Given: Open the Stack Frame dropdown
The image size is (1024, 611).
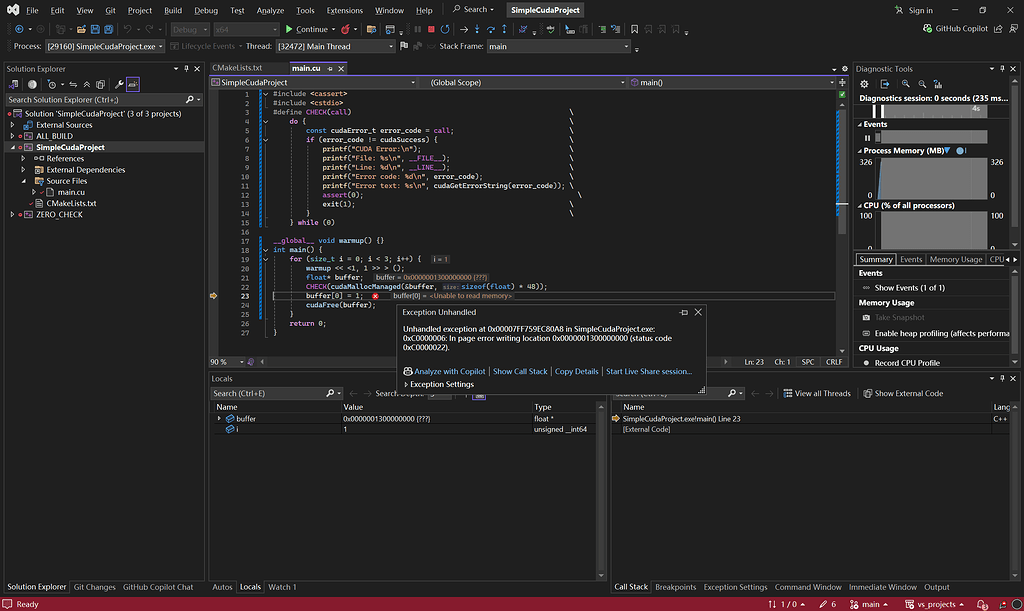Looking at the screenshot, I should point(626,46).
